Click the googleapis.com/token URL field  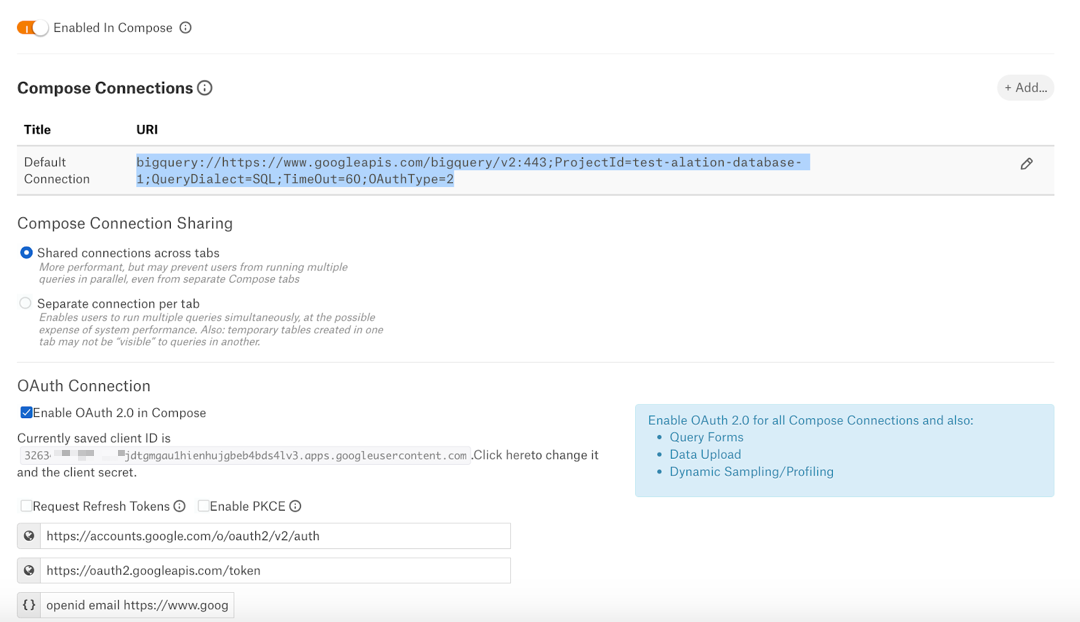[x=276, y=570]
